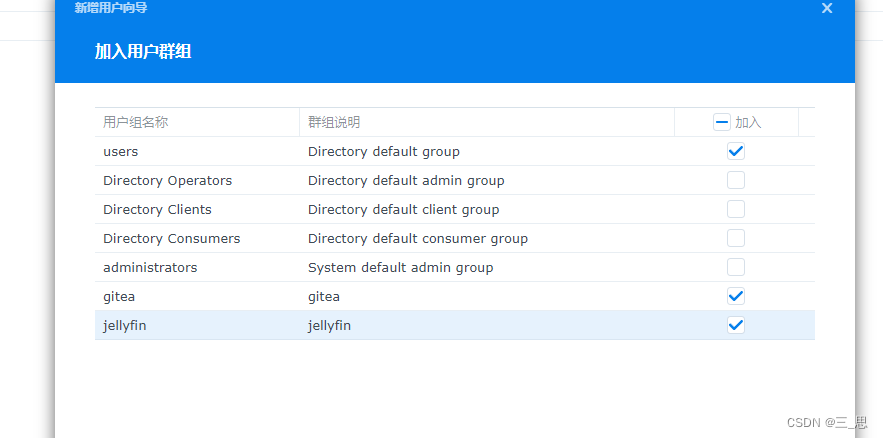This screenshot has width=883, height=438.
Task: Uncheck the users group checkbox
Action: click(736, 152)
